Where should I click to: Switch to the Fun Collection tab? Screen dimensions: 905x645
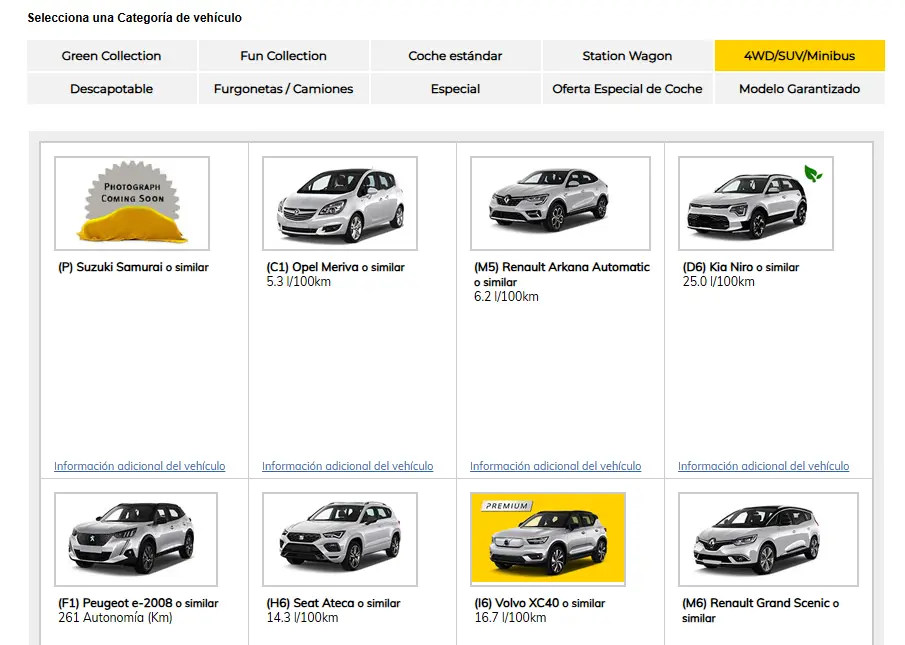283,56
